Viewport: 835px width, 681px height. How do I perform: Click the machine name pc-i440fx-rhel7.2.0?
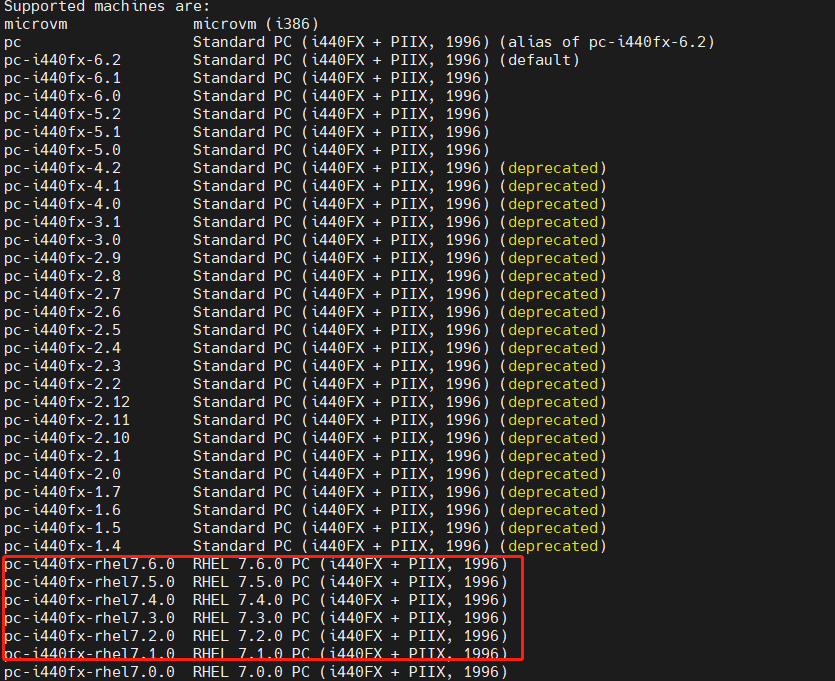89,636
